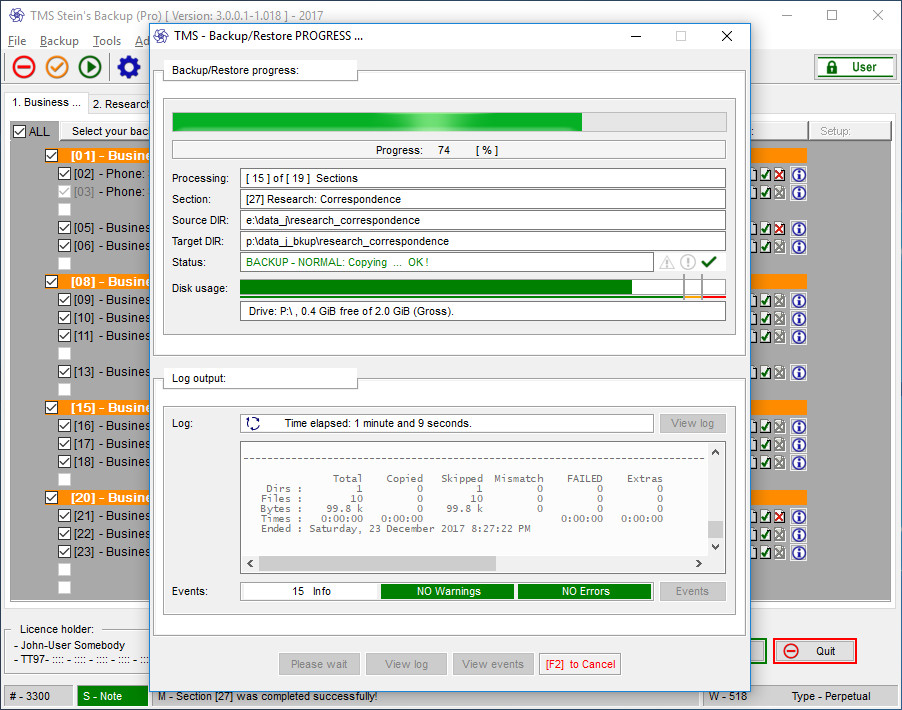Click the Source DIR field
Image resolution: width=902 pixels, height=710 pixels.
pos(483,220)
